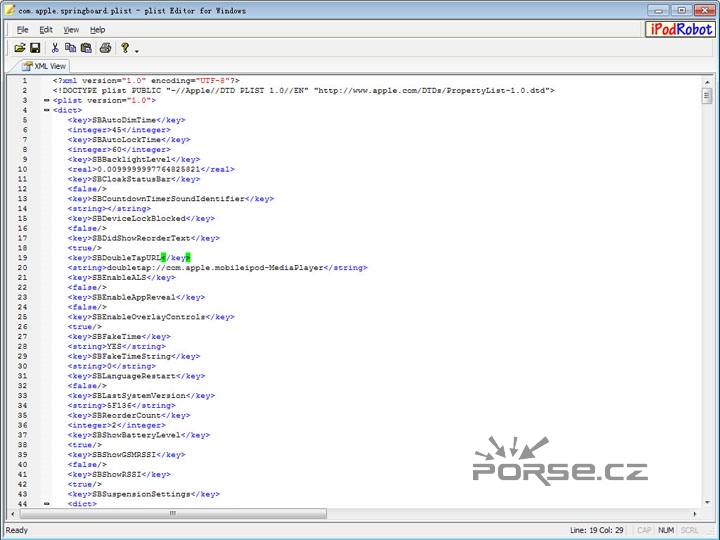Viewport: 720px width, 540px height.
Task: Click the SBCountdownTimerSoundIdentifier key text
Action: tap(168, 199)
